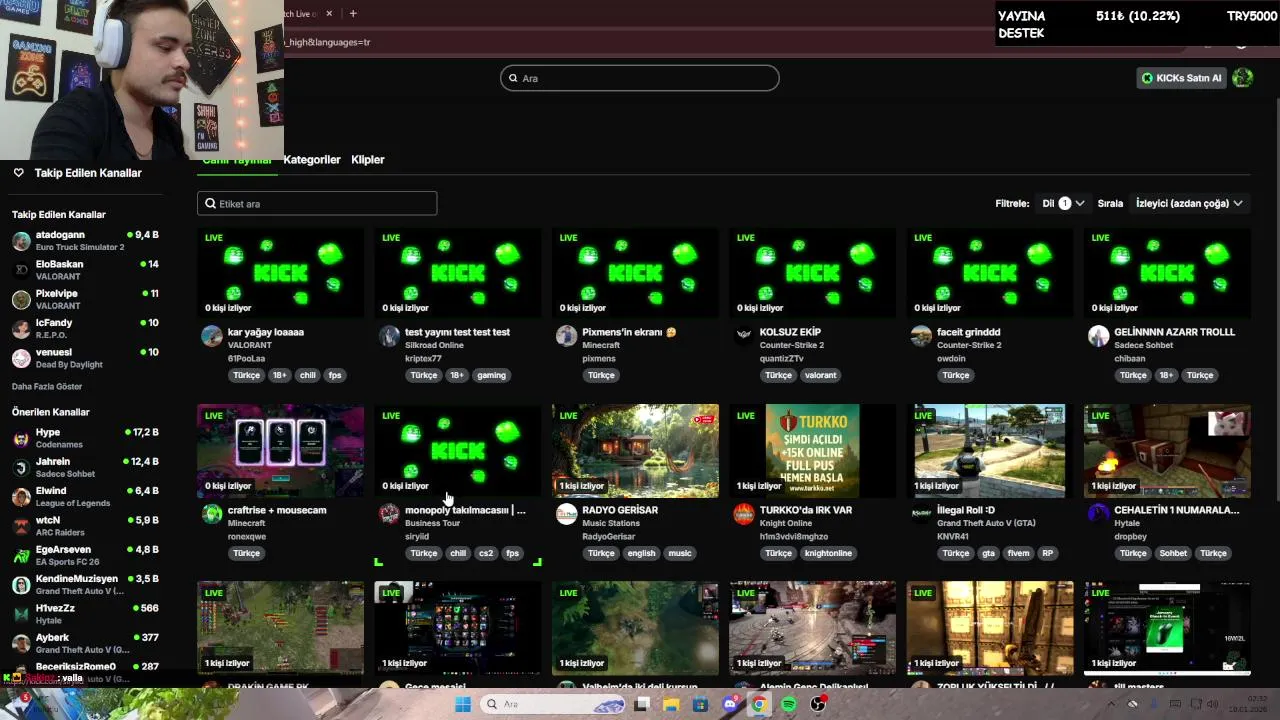Open Jahrein recommended channel
The width and height of the screenshot is (1280, 720).
[85, 467]
